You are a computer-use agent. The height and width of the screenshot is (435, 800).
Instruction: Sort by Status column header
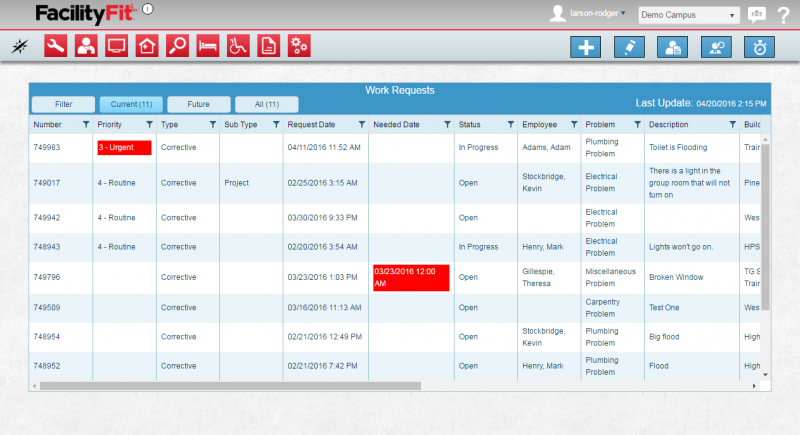click(469, 124)
